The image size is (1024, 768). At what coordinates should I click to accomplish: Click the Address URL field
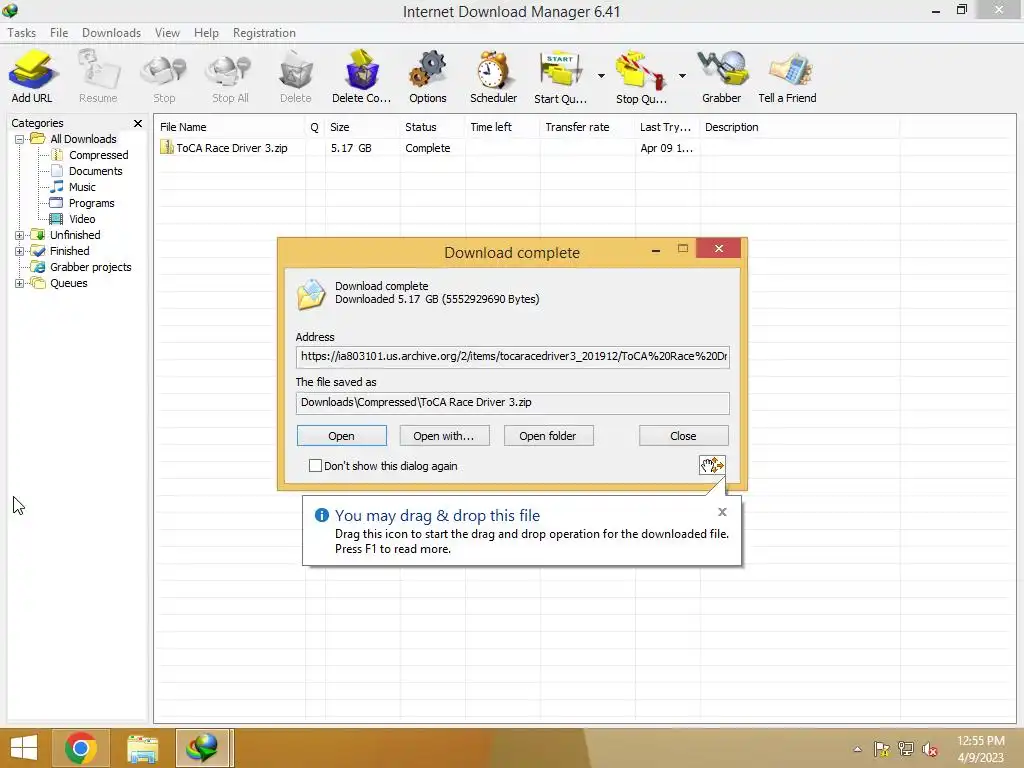click(x=513, y=357)
